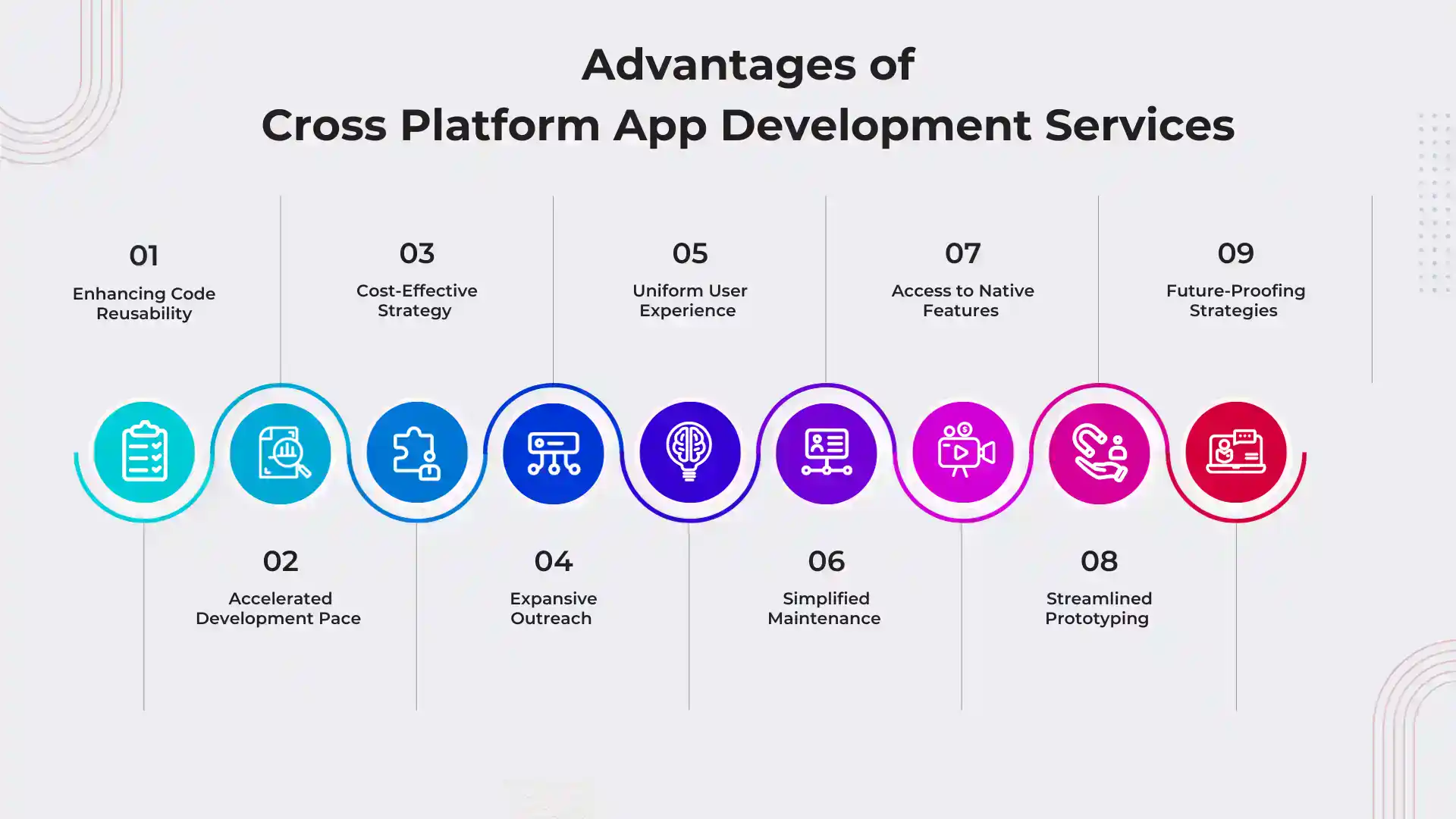The width and height of the screenshot is (1456, 819).
Task: Select the Accelerated Development Pace label
Action: coord(280,608)
